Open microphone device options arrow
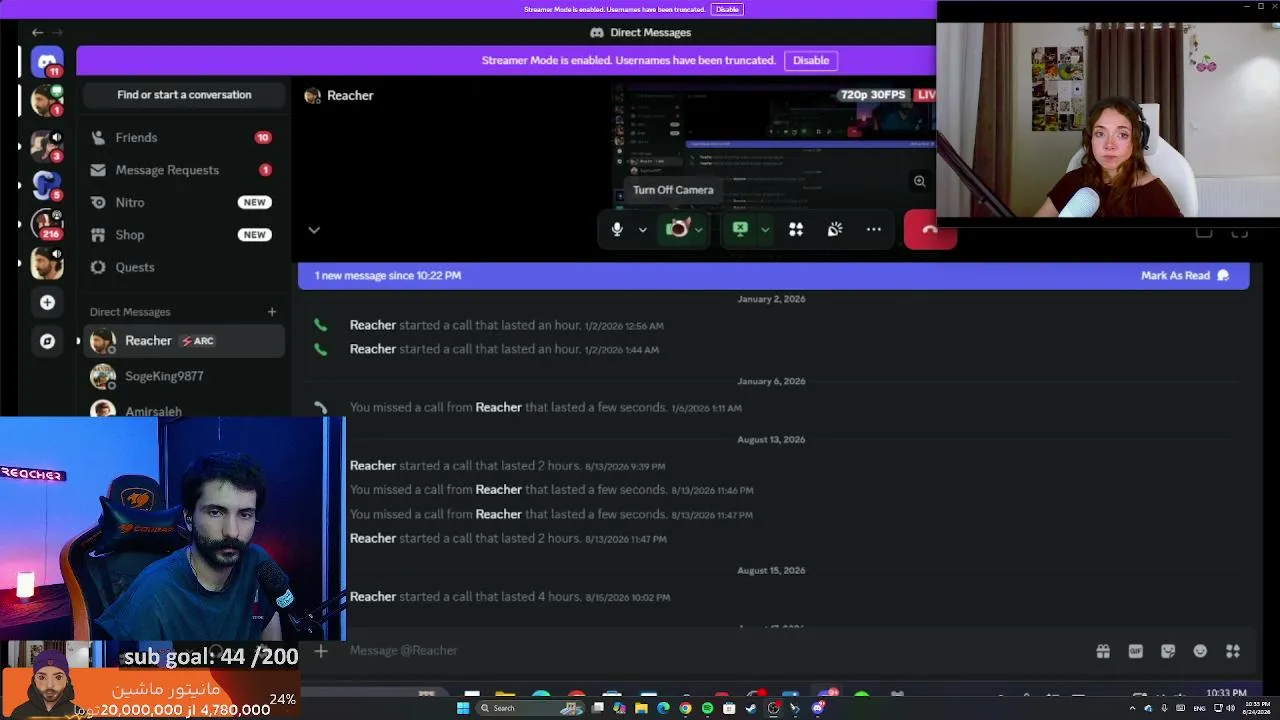This screenshot has height=720, width=1280. click(642, 230)
